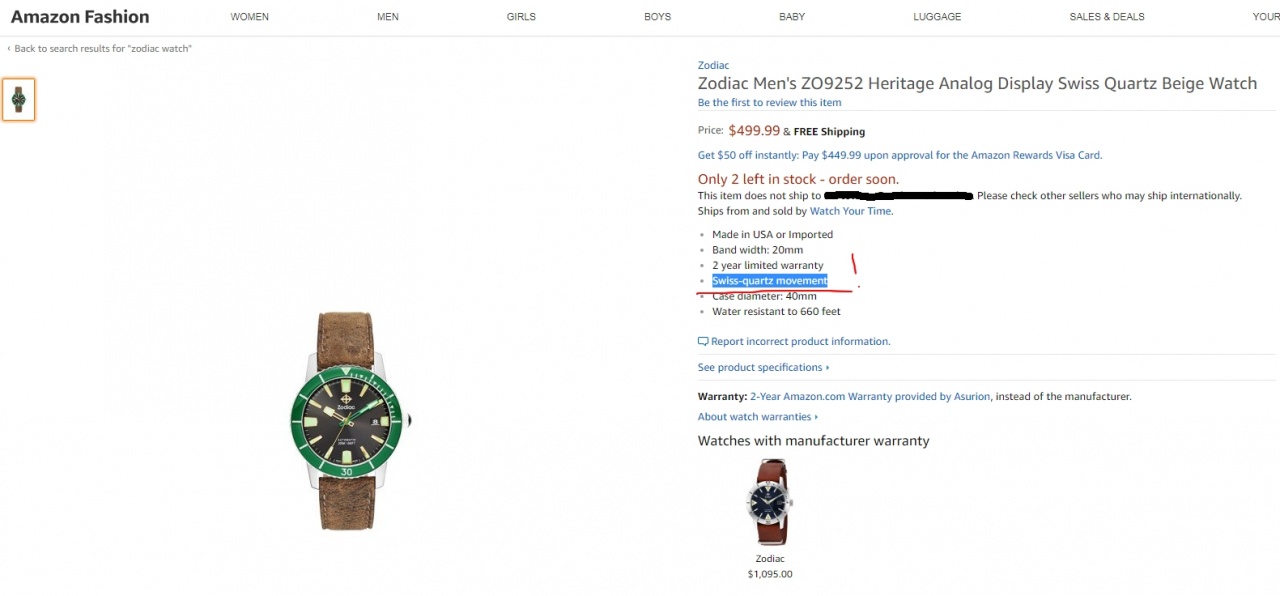Open the blue Zodiac watch image
This screenshot has height=596, width=1280.
click(769, 502)
